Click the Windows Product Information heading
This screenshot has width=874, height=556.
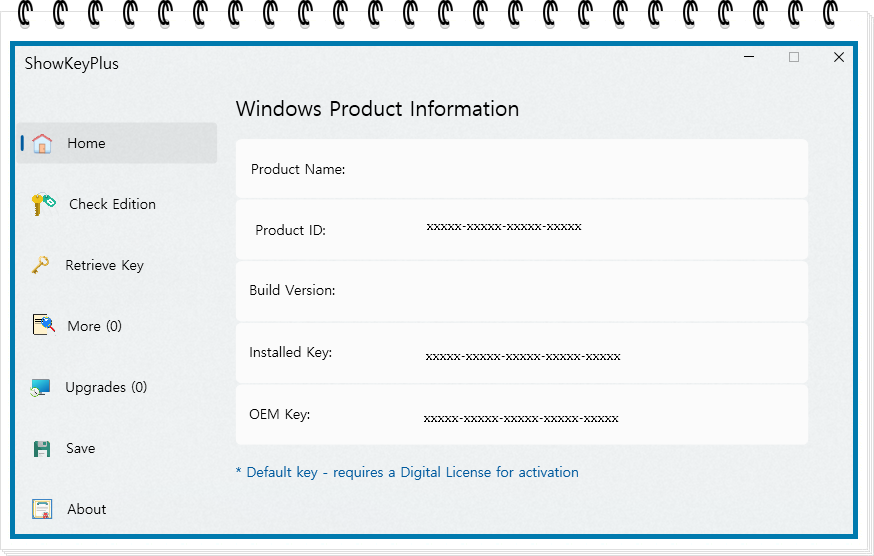[x=377, y=109]
